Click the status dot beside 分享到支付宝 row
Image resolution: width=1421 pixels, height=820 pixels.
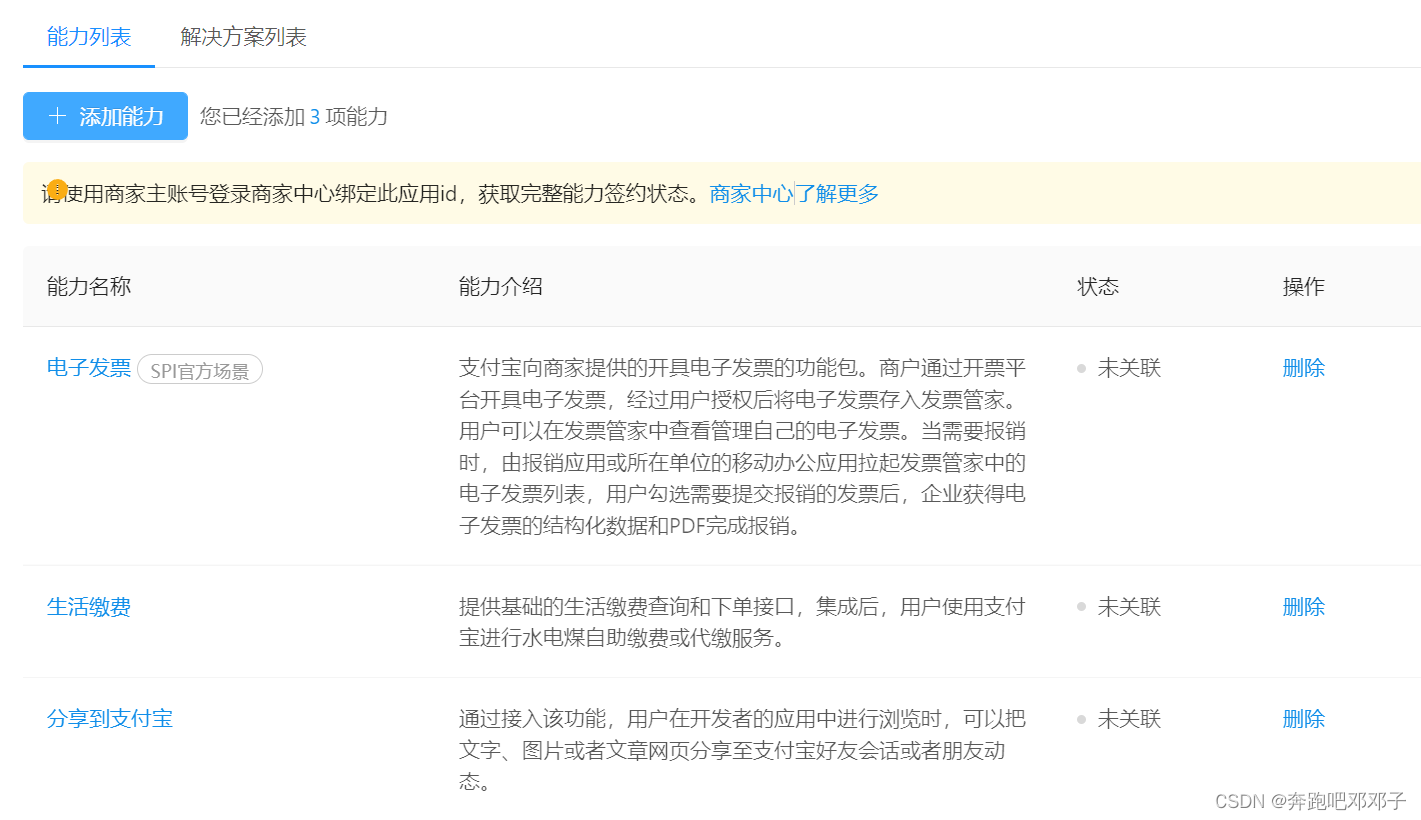click(x=1080, y=718)
